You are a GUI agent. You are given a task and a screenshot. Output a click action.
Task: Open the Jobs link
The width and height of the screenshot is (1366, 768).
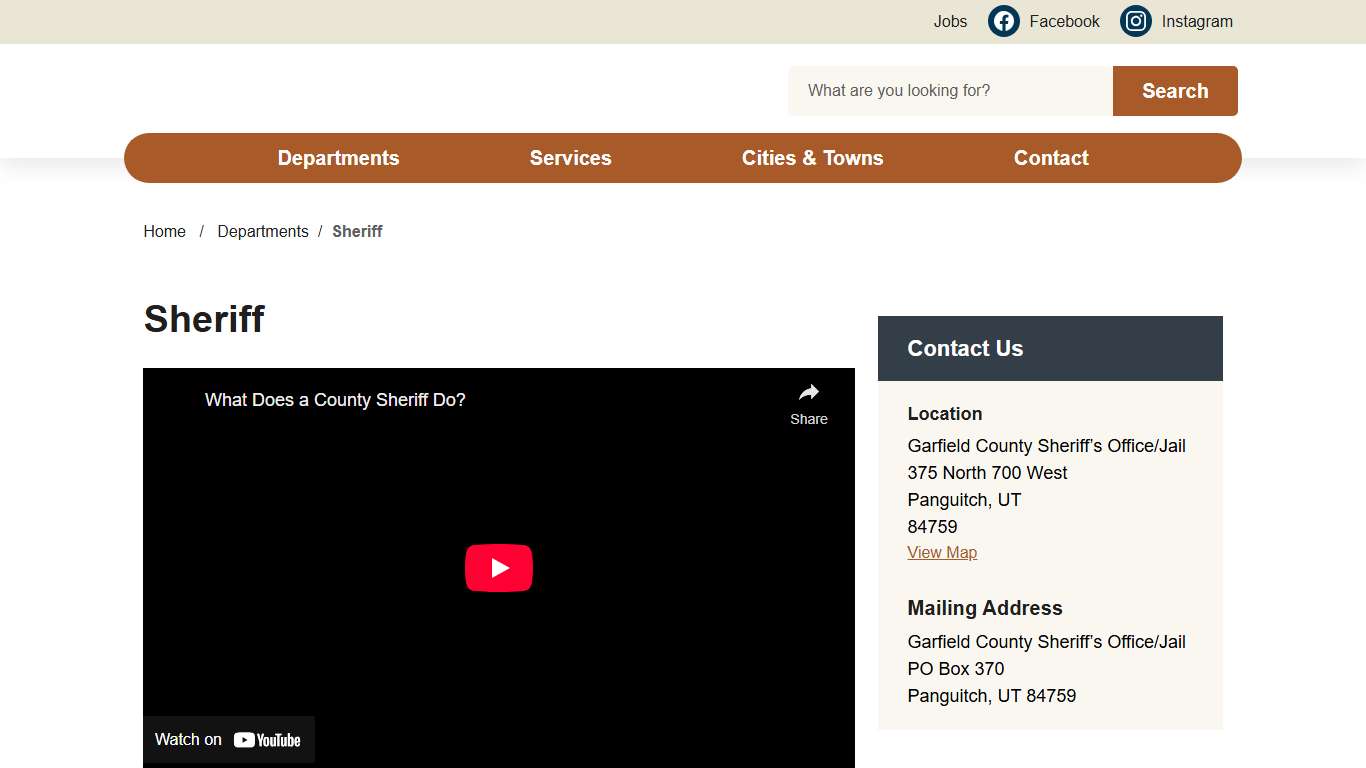pos(950,21)
